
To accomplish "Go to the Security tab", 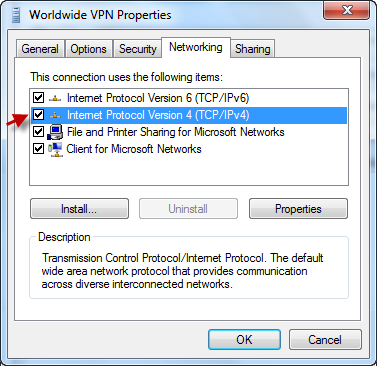I will coord(138,49).
